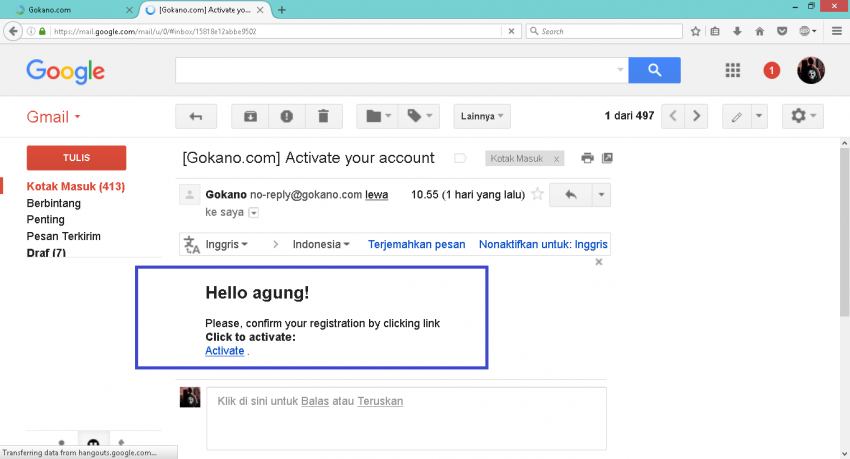Viewport: 850px width, 459px height.
Task: Click the browser address bar
Action: (x=276, y=31)
